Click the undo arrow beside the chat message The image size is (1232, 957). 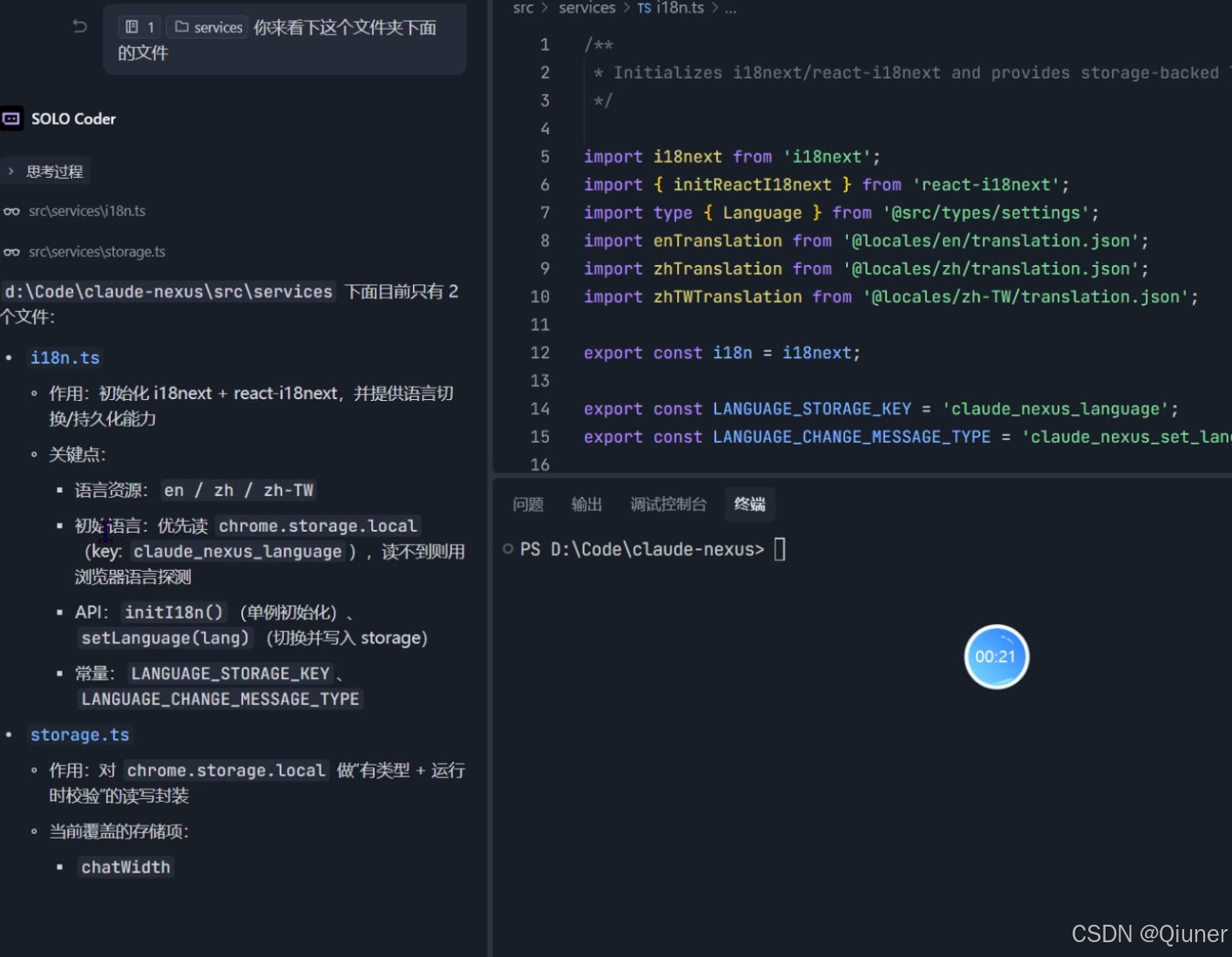(x=79, y=26)
